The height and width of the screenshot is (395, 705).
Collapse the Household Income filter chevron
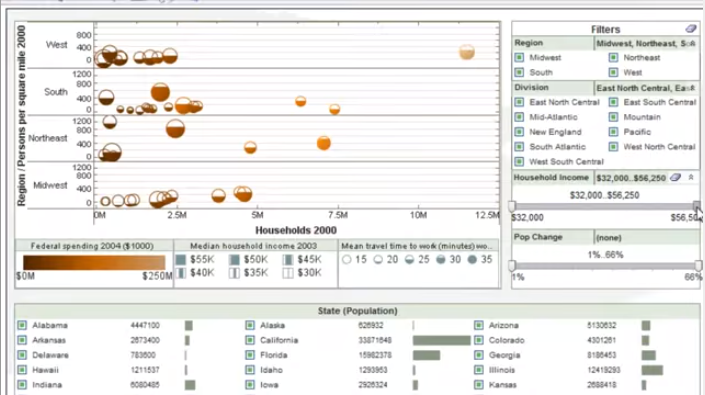pyautogui.click(x=691, y=178)
